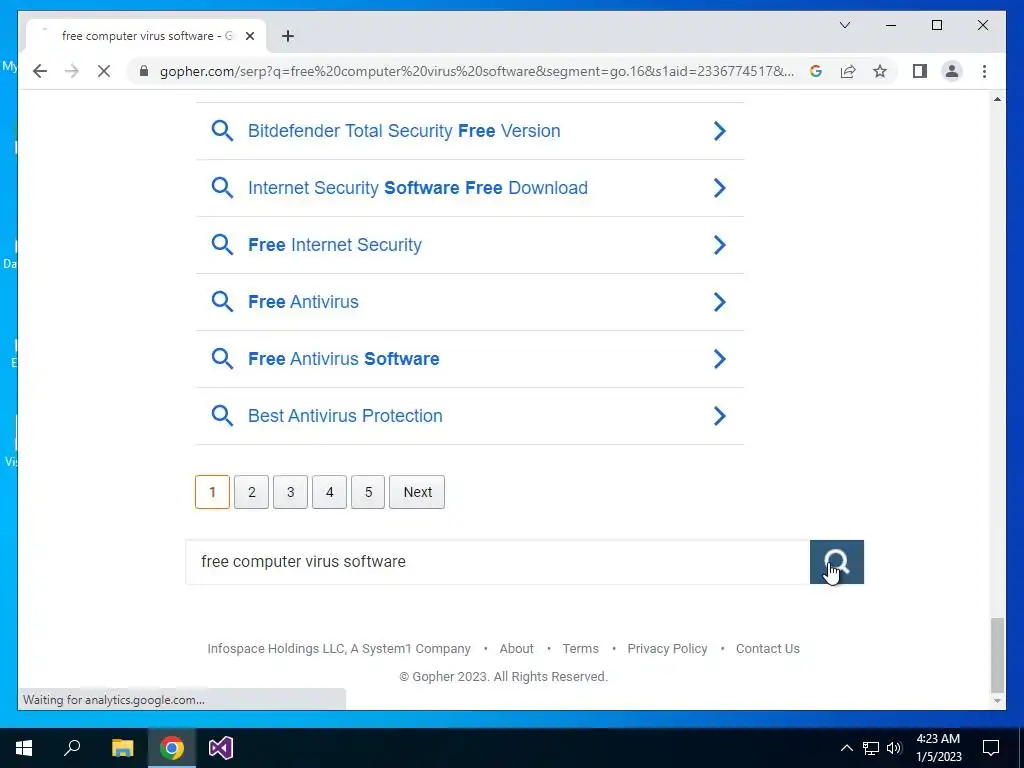This screenshot has height=768, width=1024.
Task: Expand chevron for Best Antivirus Protection row
Action: coord(719,415)
